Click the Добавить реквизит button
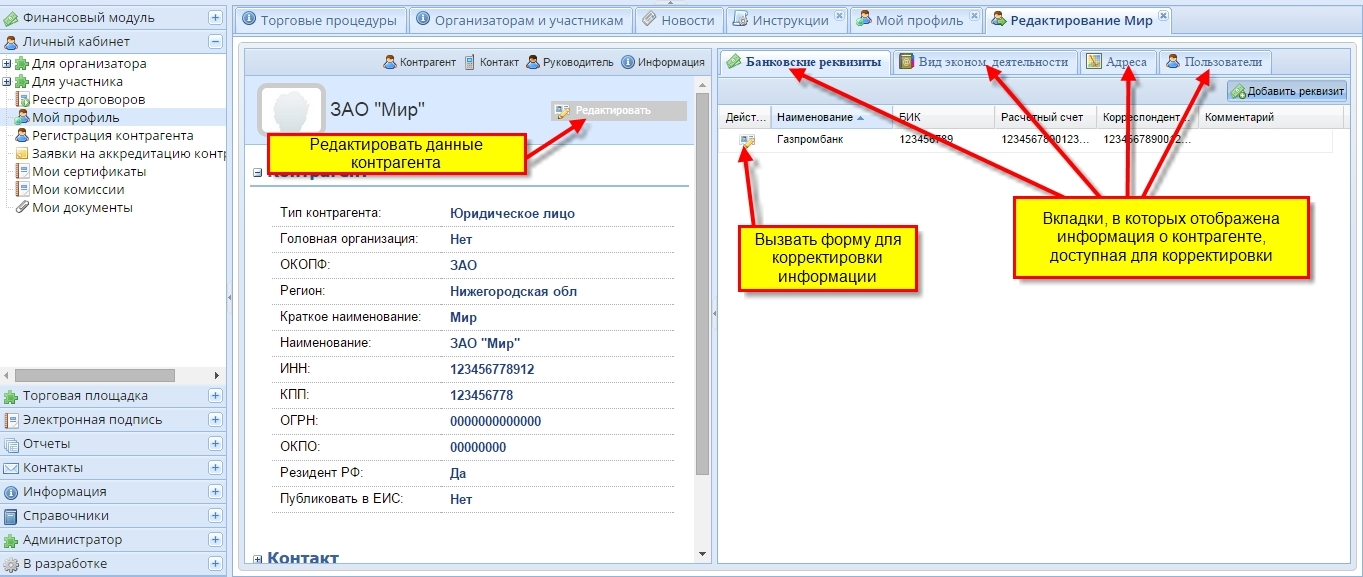The height and width of the screenshot is (577, 1363). click(x=1288, y=91)
